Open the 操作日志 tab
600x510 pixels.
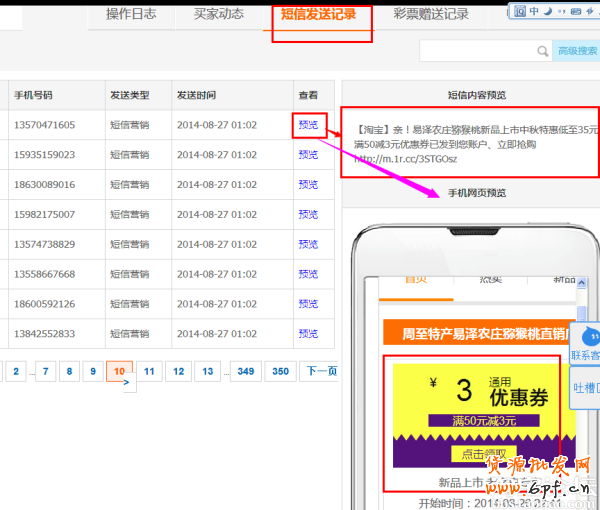pos(131,15)
